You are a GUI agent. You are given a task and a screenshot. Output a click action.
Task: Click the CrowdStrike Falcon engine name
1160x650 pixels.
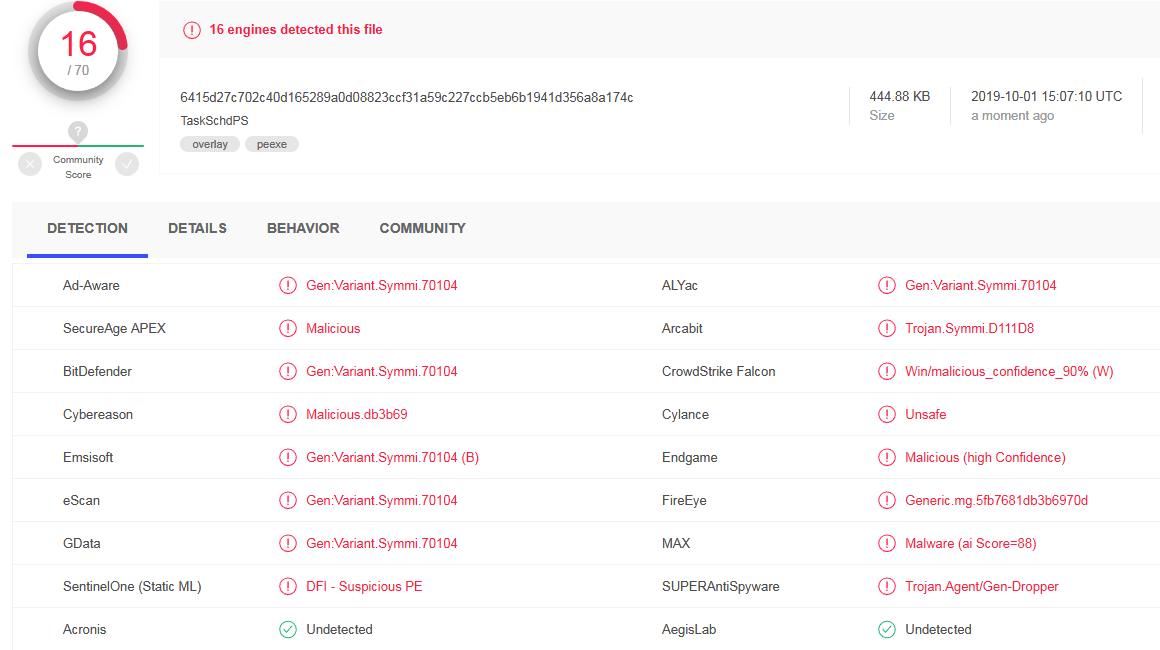point(718,371)
